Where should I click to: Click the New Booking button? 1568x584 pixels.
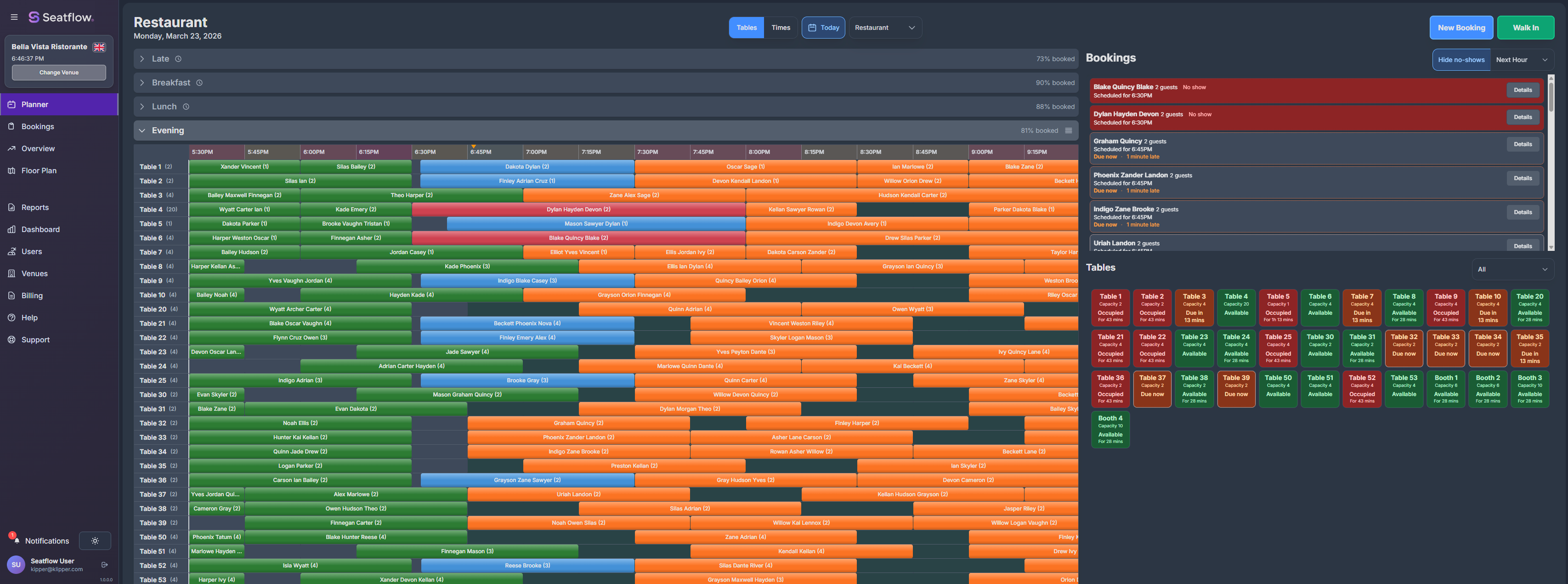click(1461, 28)
